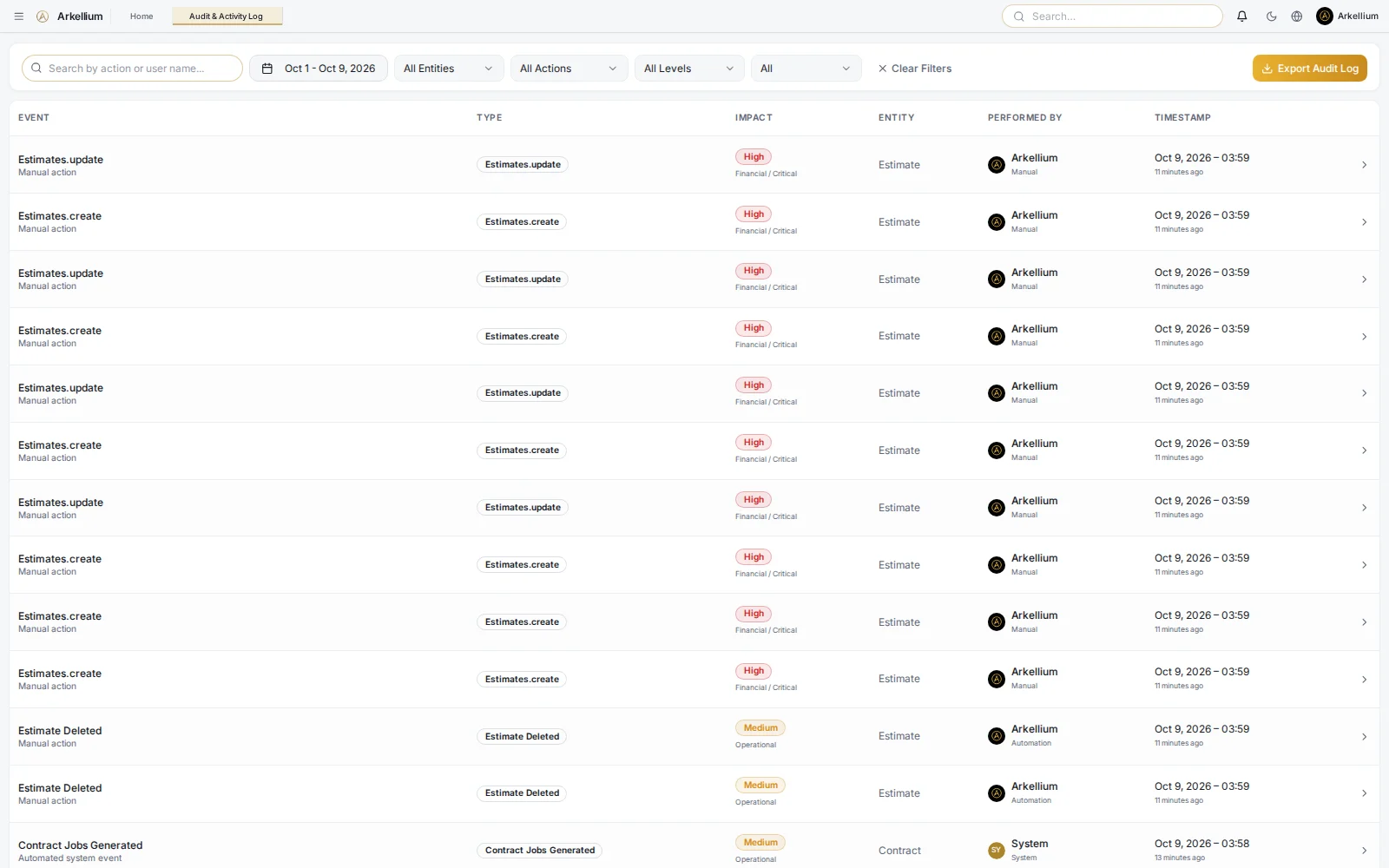Open the chevron on the Contract Jobs Generated row

pyautogui.click(x=1365, y=851)
